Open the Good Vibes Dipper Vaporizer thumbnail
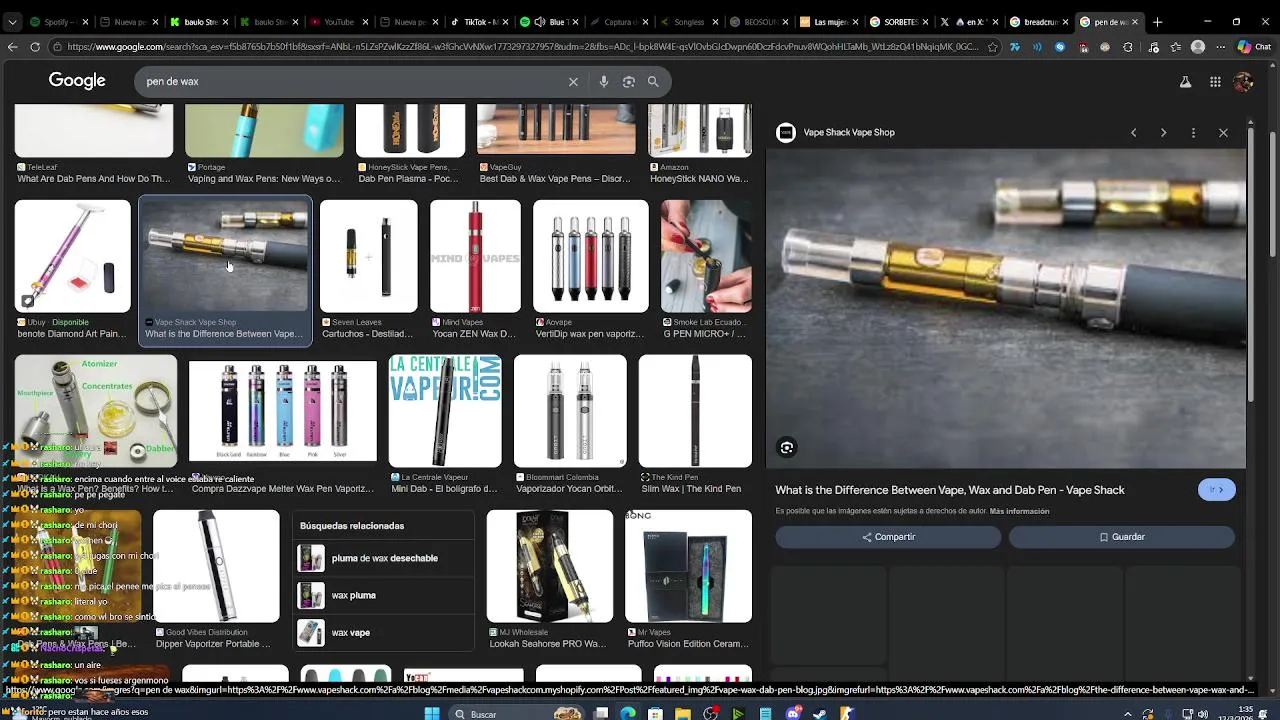Image resolution: width=1280 pixels, height=720 pixels. pos(216,566)
